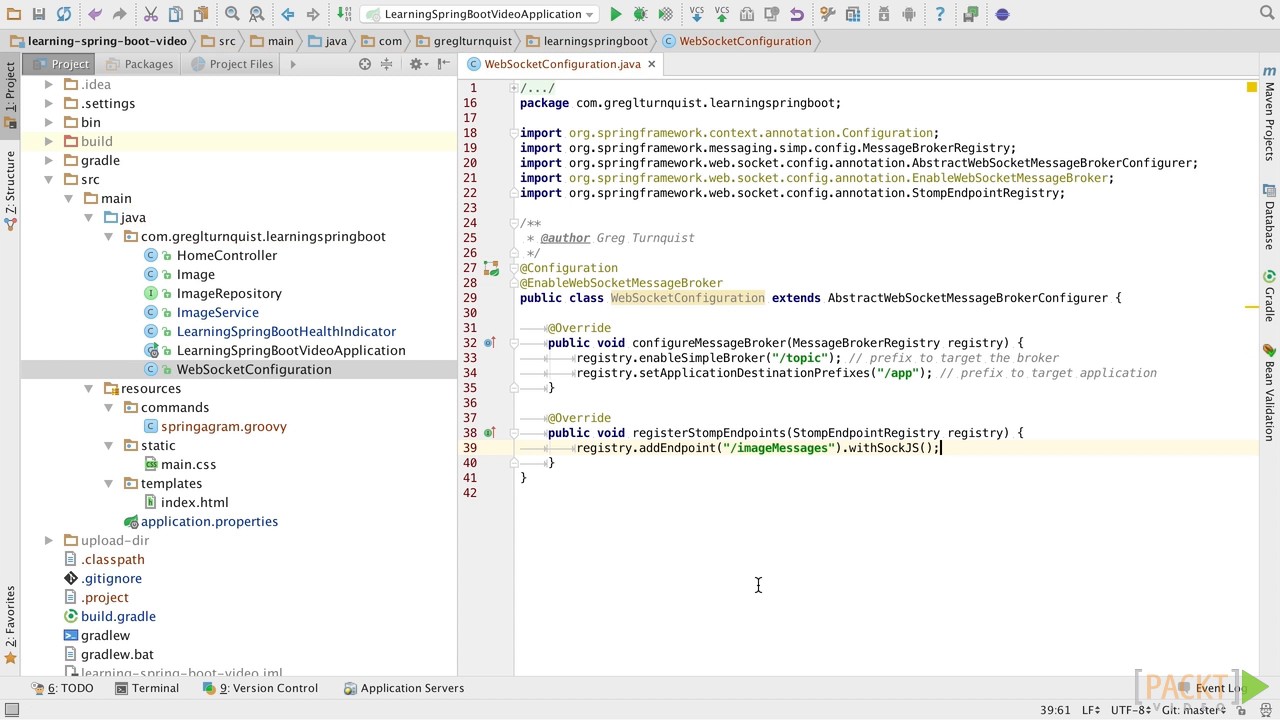Click the VCS Update Project icon
The width and height of the screenshot is (1280, 720).
click(x=697, y=14)
